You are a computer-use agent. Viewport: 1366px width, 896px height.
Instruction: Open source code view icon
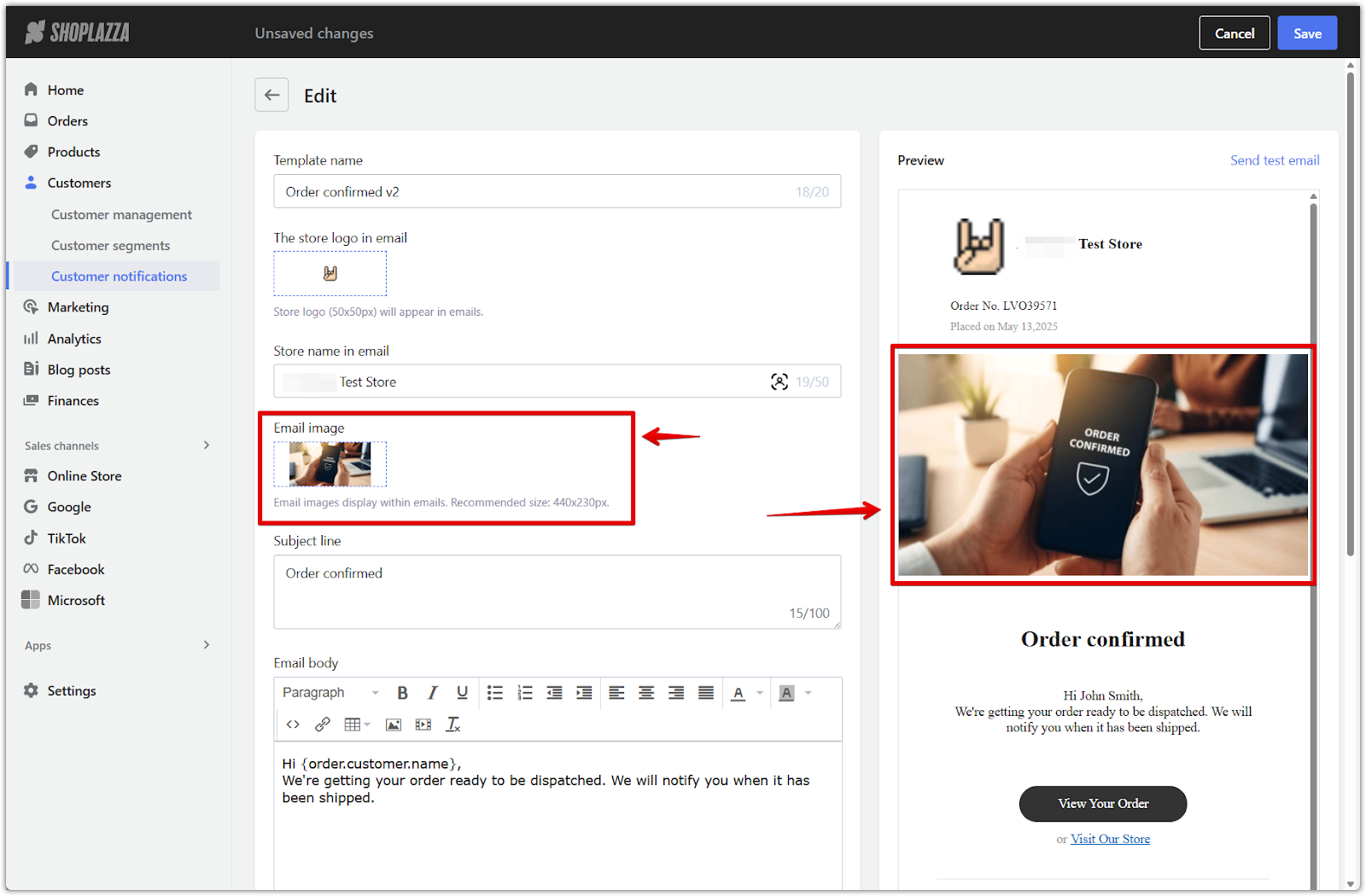tap(293, 724)
